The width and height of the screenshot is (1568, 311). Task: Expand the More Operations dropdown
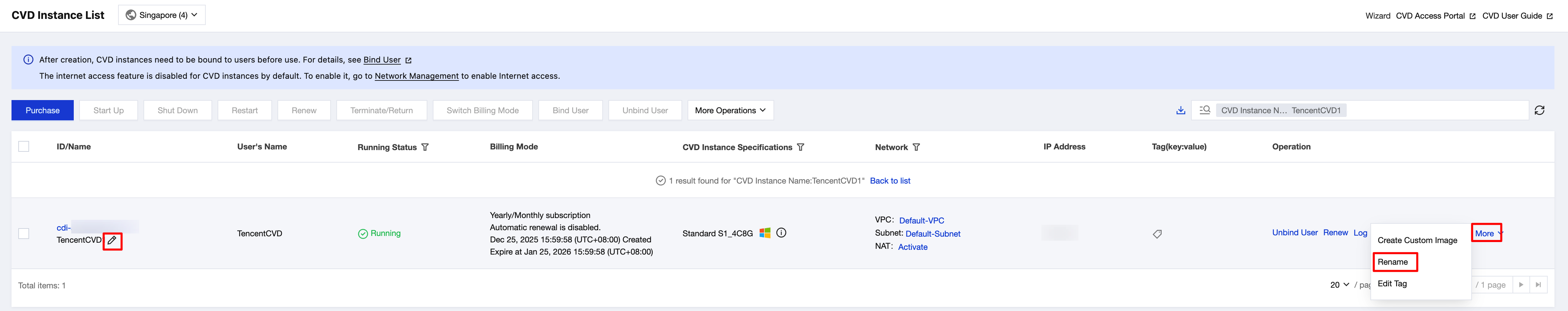coord(730,110)
